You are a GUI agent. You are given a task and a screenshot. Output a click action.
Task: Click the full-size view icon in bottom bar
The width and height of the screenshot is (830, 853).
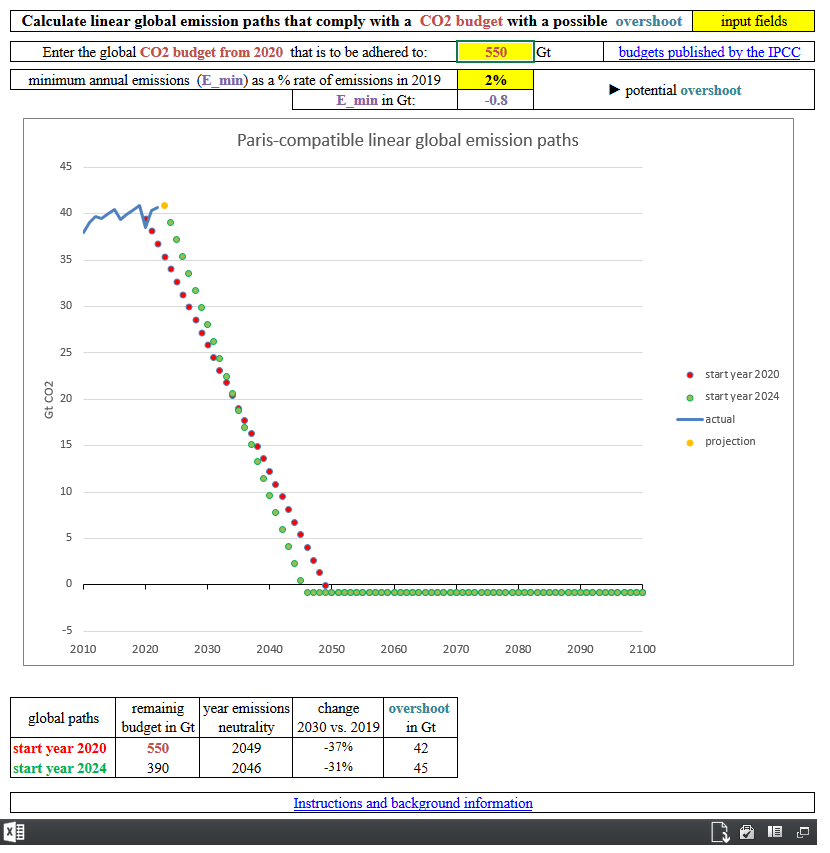pyautogui.click(x=802, y=832)
